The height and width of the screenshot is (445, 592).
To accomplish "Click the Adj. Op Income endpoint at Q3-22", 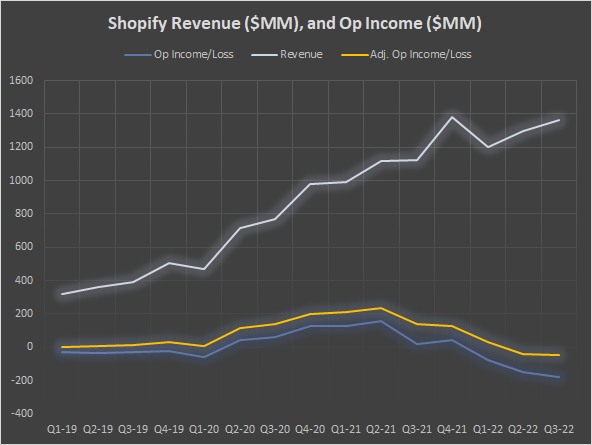I will 559,355.
